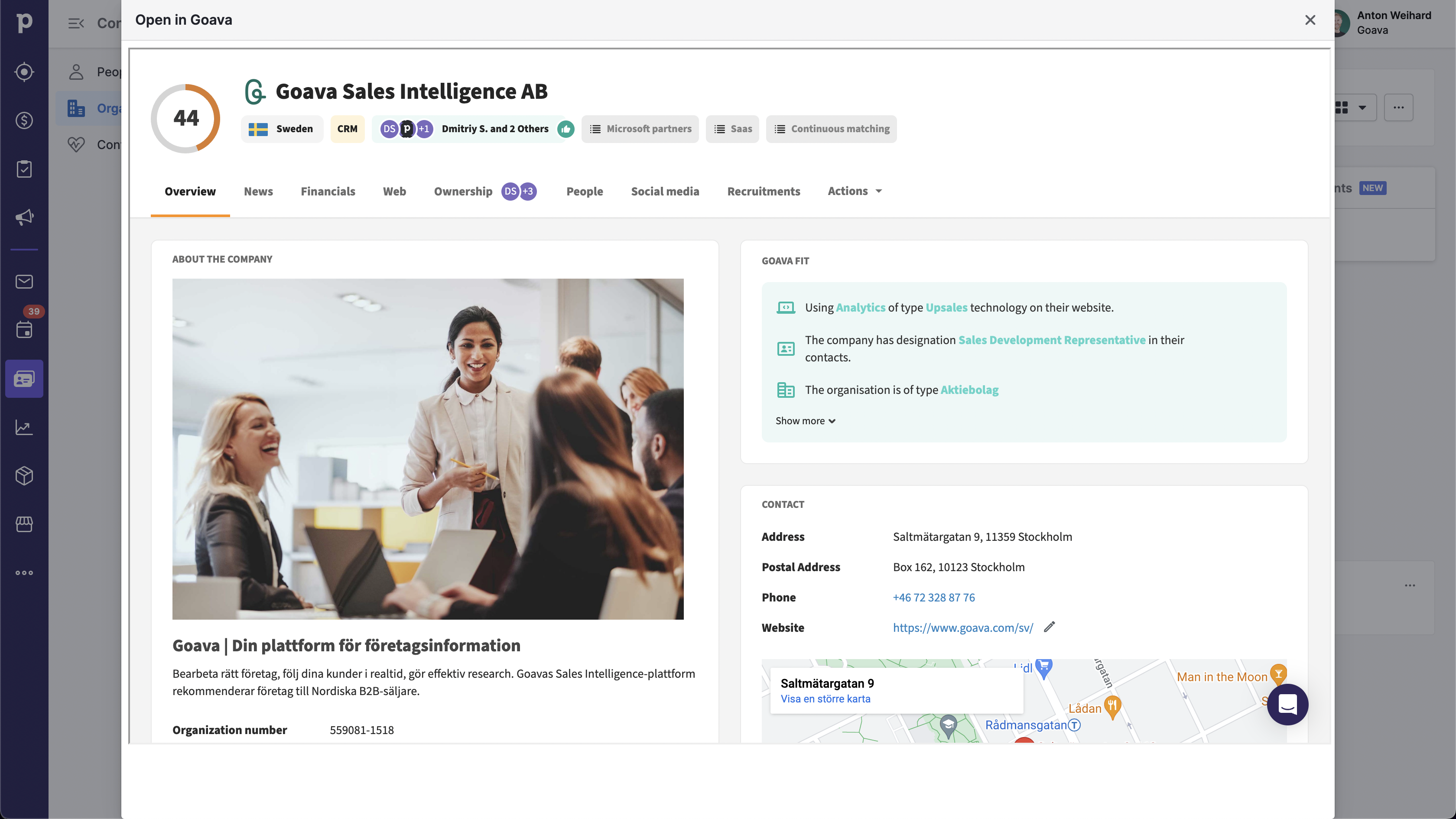This screenshot has height=819, width=1456.
Task: Click the Upsales technology link
Action: [946, 308]
